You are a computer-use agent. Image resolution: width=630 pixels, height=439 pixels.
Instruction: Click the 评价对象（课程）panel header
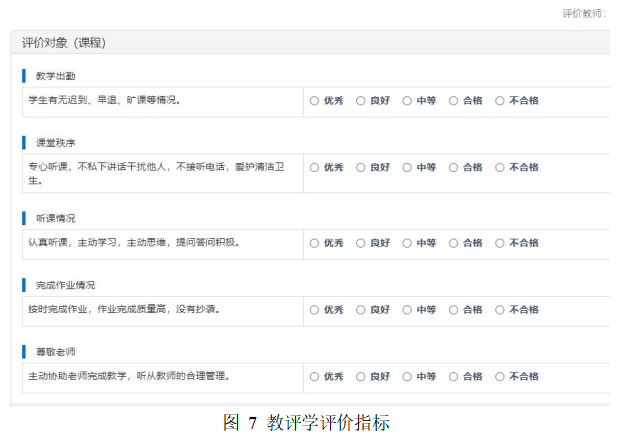point(64,43)
